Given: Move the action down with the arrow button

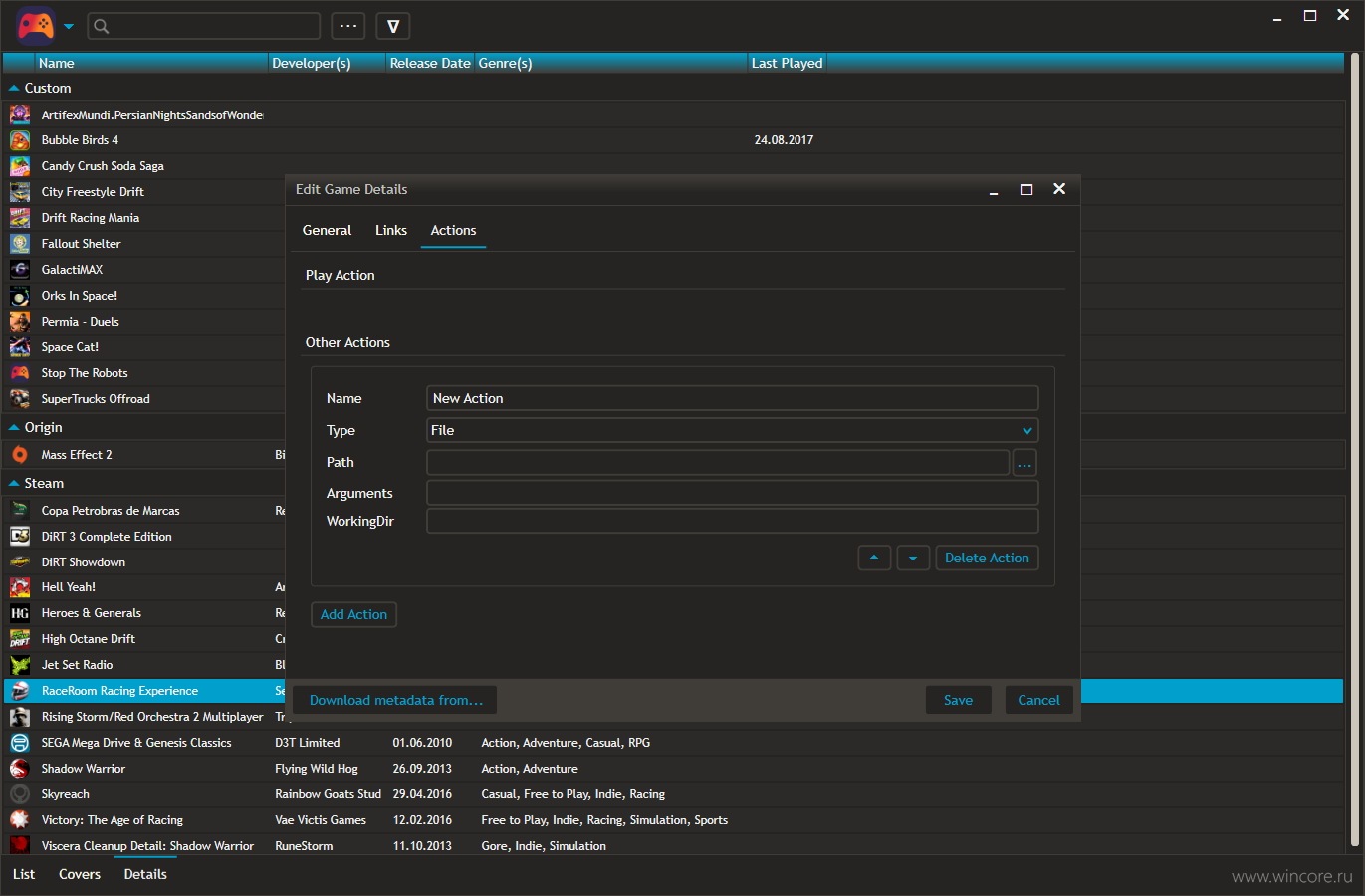Looking at the screenshot, I should pyautogui.click(x=913, y=558).
